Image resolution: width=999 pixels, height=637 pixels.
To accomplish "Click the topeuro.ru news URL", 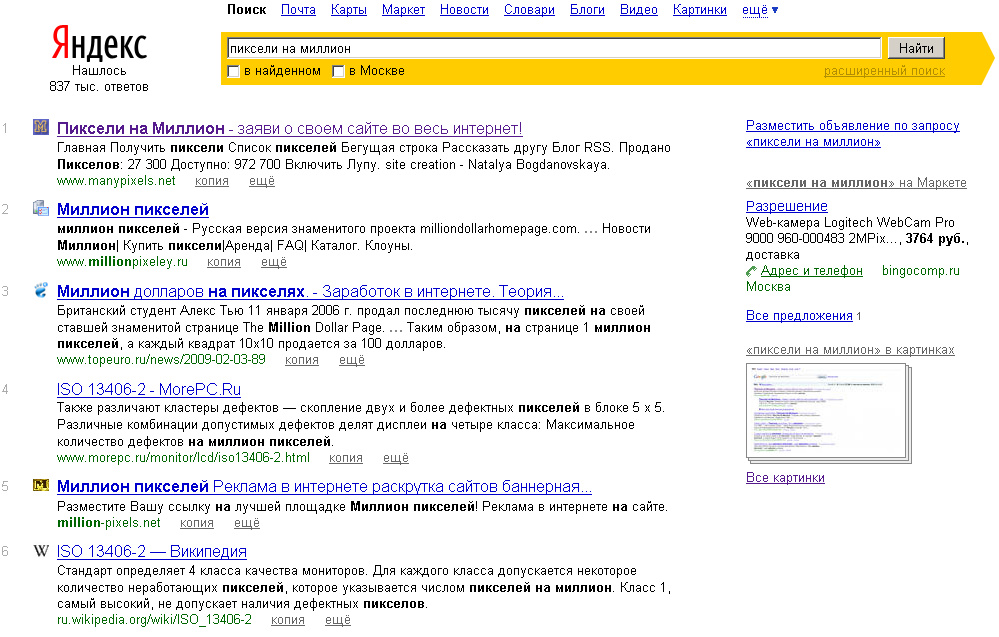I will pyautogui.click(x=161, y=360).
